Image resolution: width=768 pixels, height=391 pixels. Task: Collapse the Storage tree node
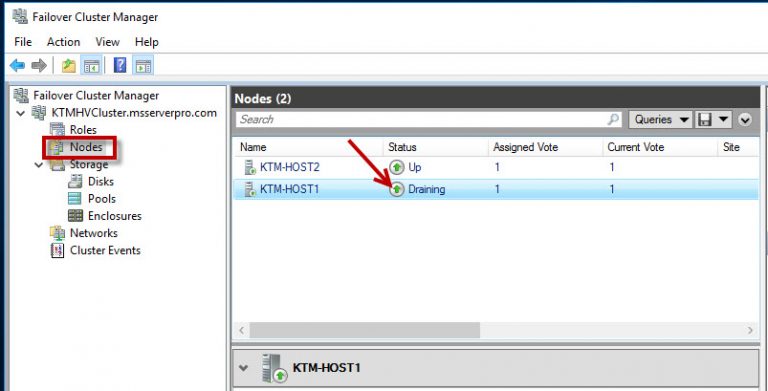tap(39, 165)
